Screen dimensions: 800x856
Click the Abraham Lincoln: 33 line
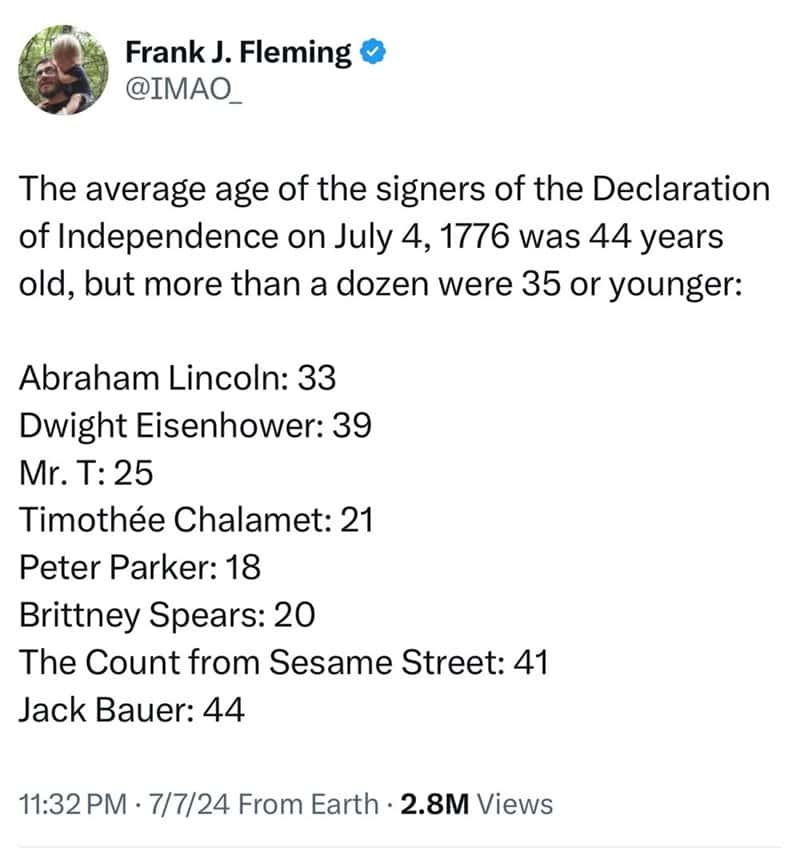click(x=177, y=378)
